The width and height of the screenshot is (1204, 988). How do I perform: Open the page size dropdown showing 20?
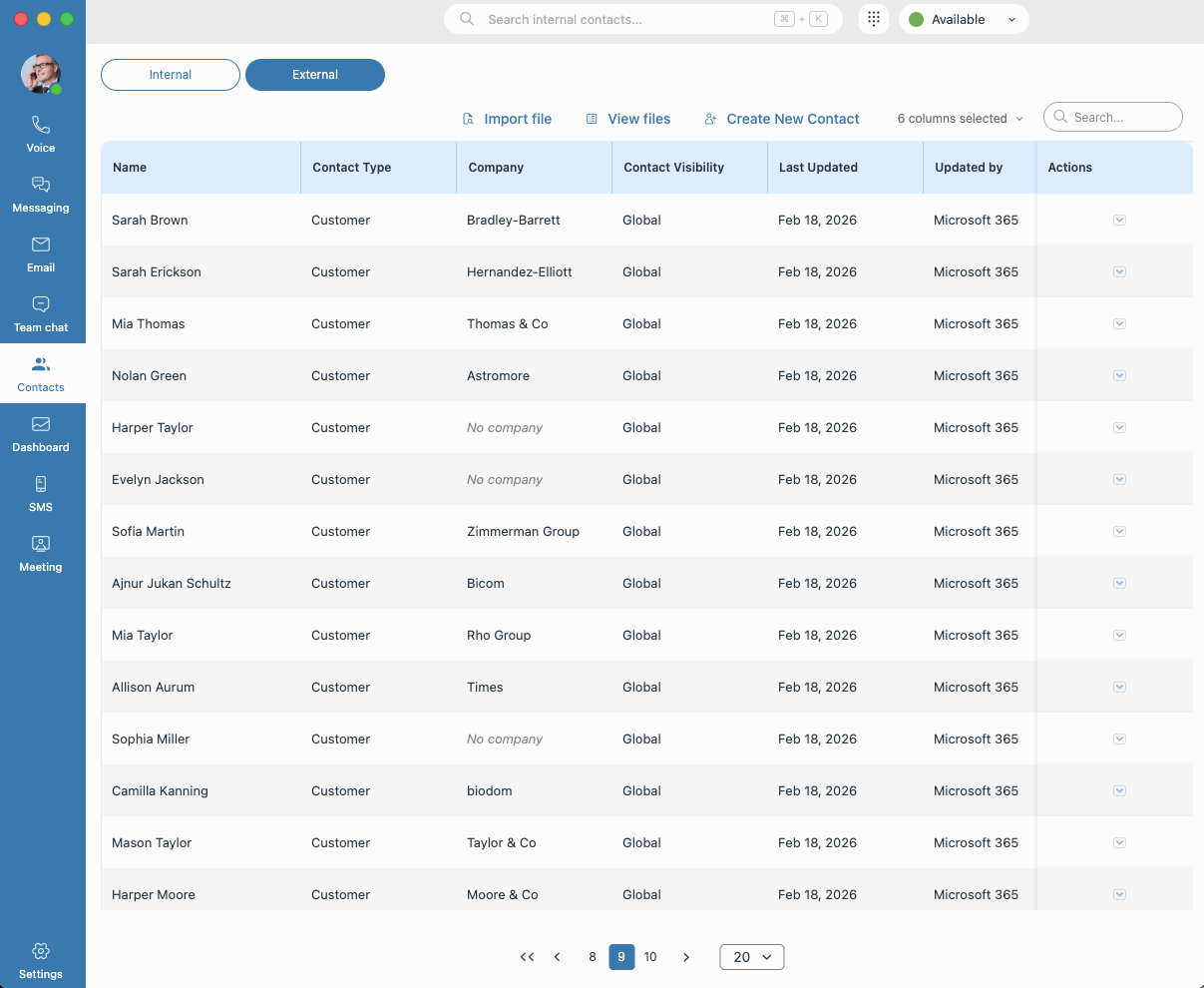[x=751, y=956]
